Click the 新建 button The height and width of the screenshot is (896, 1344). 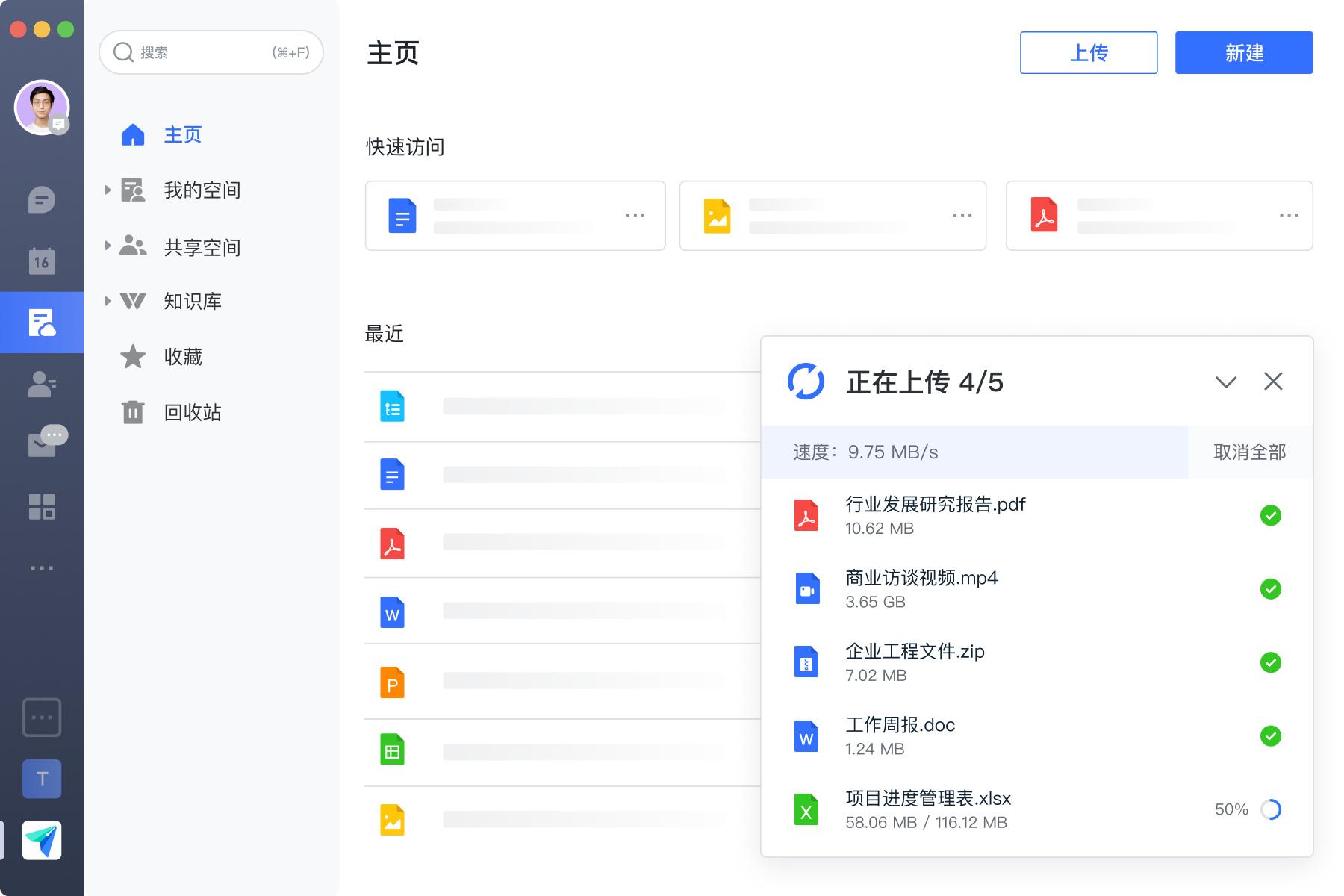click(x=1244, y=52)
